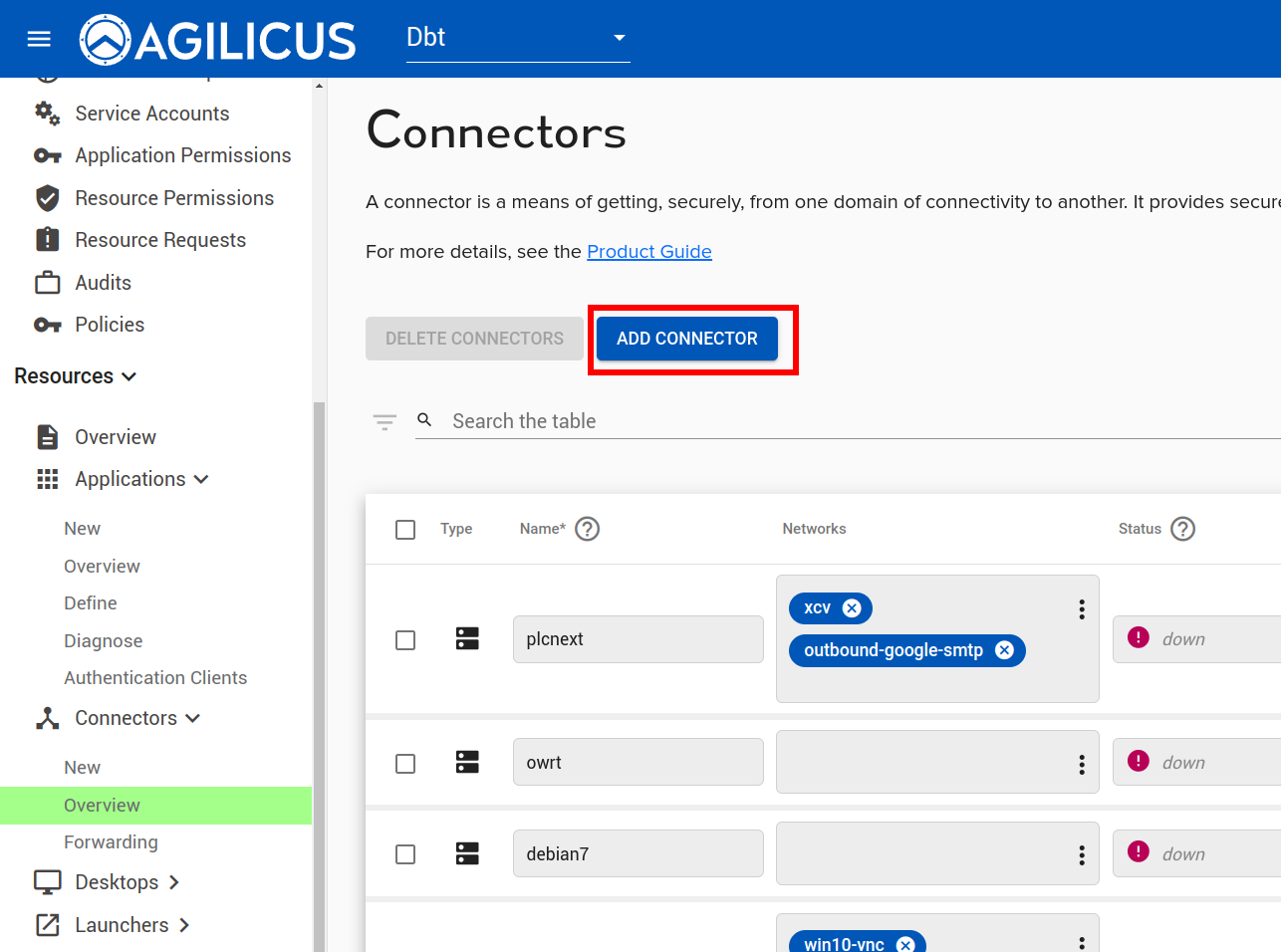The width and height of the screenshot is (1281, 952).
Task: Toggle the select-all checkbox in table header
Action: coord(405,530)
